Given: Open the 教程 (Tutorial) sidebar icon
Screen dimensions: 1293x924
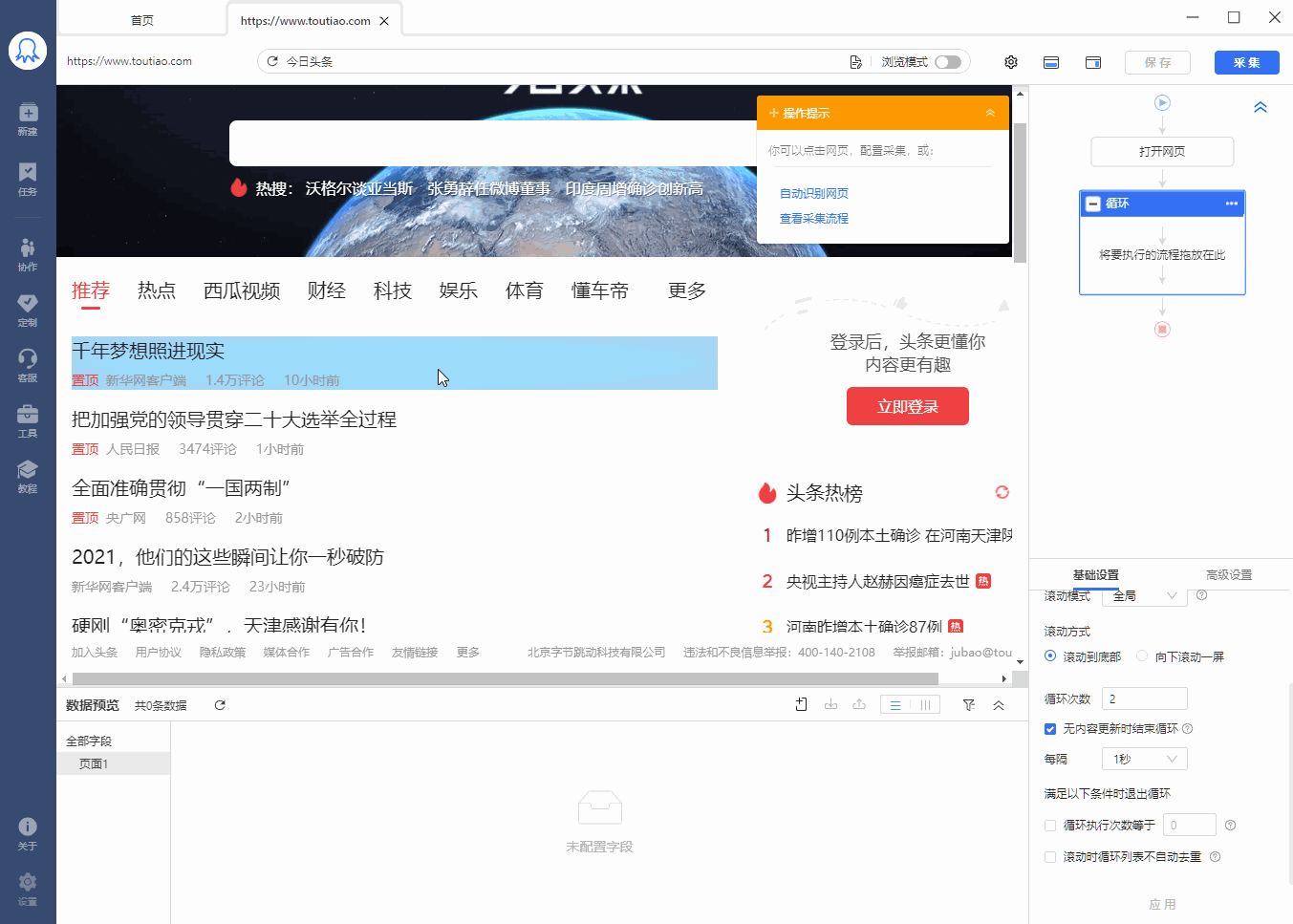Looking at the screenshot, I should coord(28,476).
